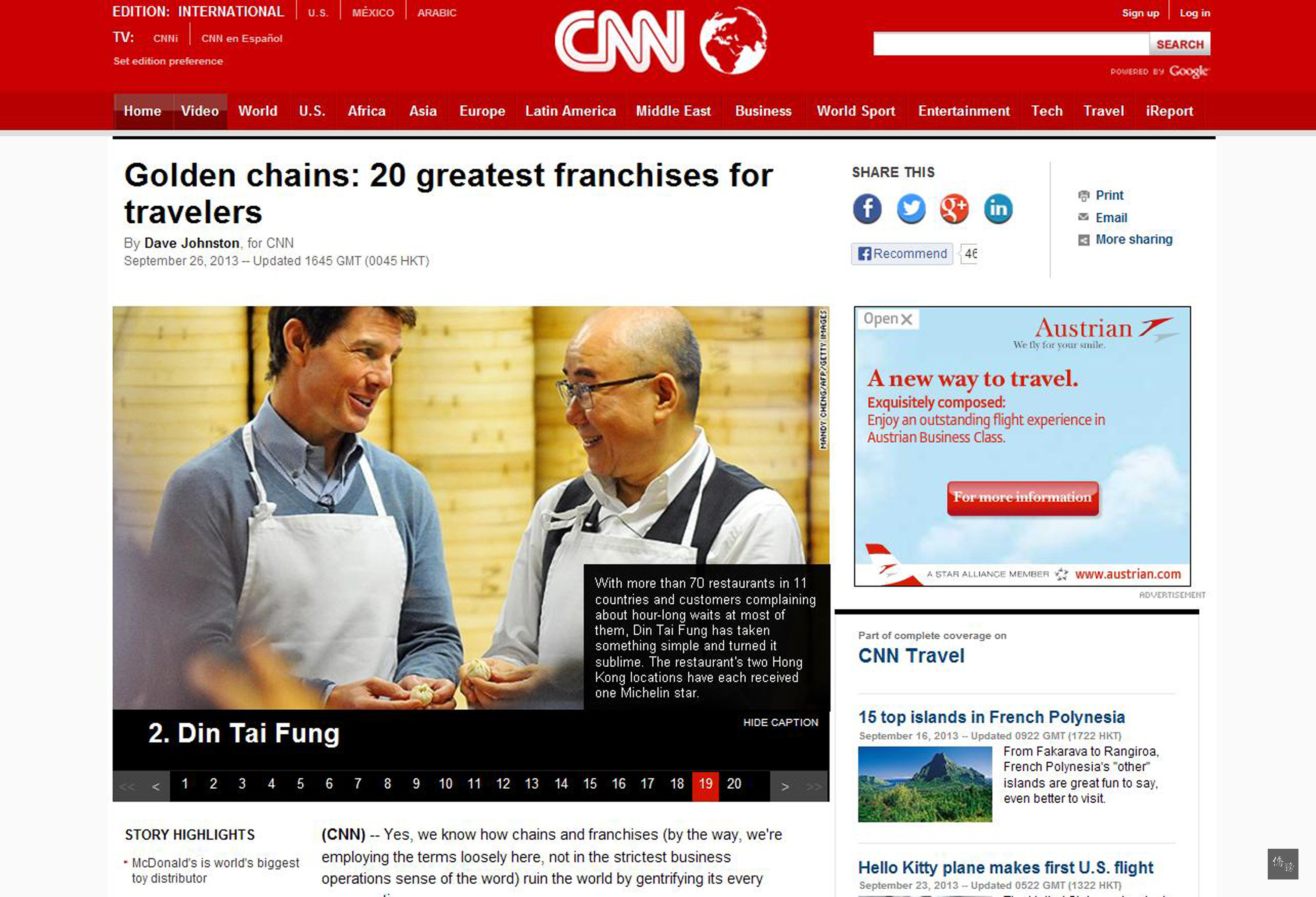Jump to last slide double arrow
Viewport: 1316px width, 897px height.
tap(813, 786)
